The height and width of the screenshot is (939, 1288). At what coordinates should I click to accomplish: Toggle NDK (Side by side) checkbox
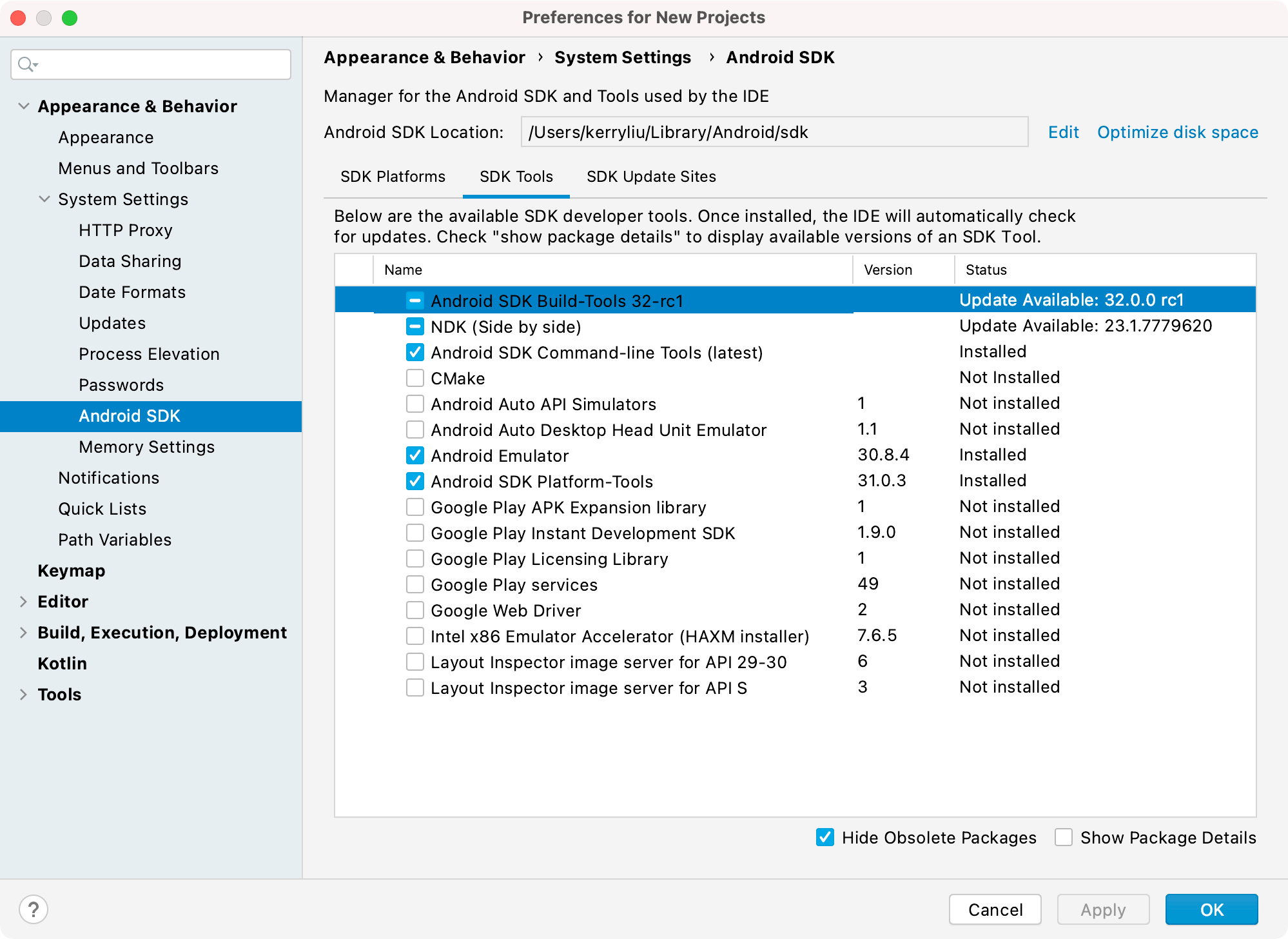point(415,326)
